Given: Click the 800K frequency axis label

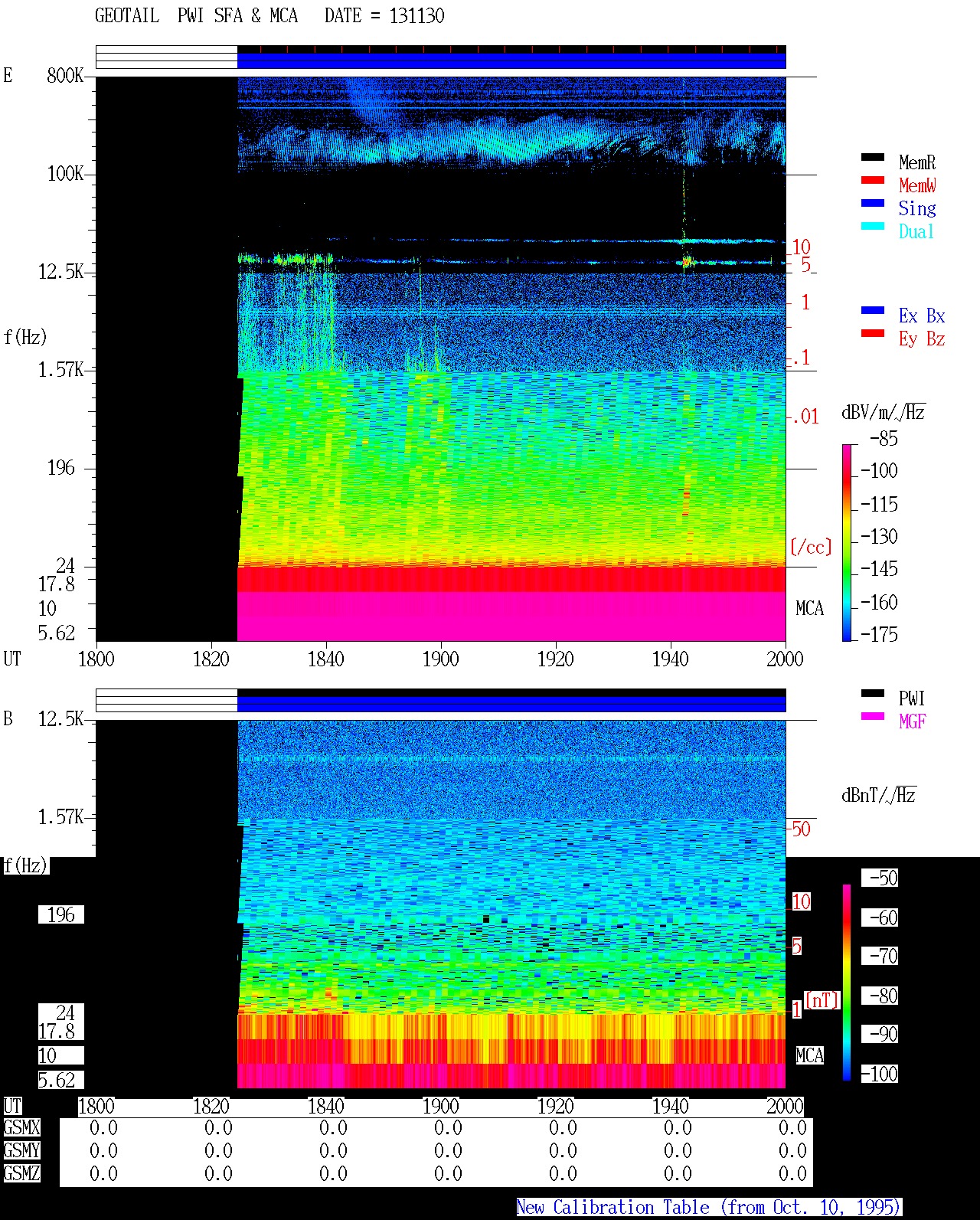Looking at the screenshot, I should click(x=65, y=76).
